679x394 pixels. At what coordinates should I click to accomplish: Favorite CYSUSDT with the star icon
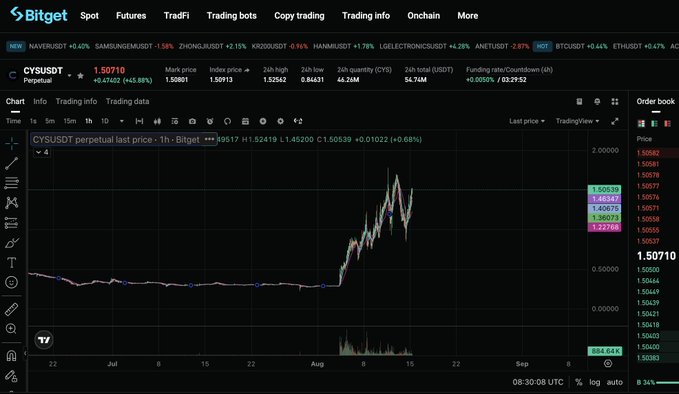[x=81, y=76]
